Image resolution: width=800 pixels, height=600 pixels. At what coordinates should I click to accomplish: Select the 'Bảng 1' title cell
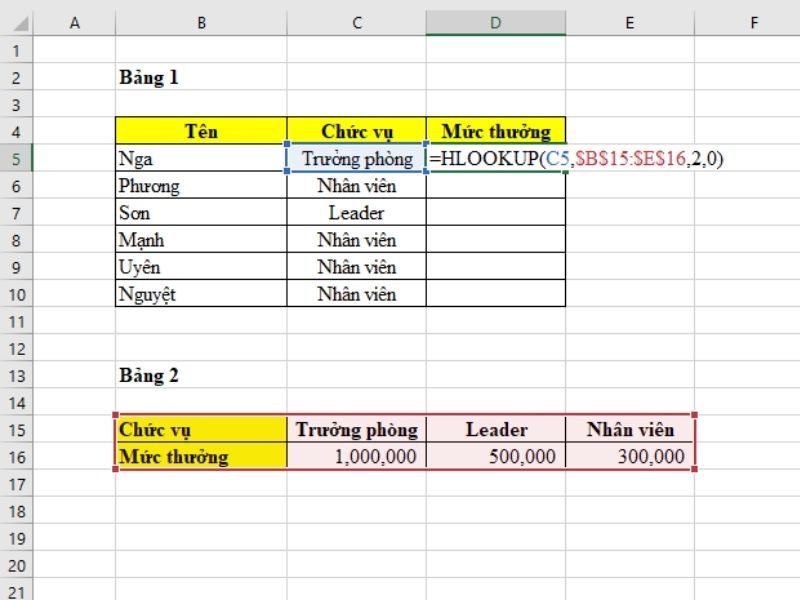201,77
